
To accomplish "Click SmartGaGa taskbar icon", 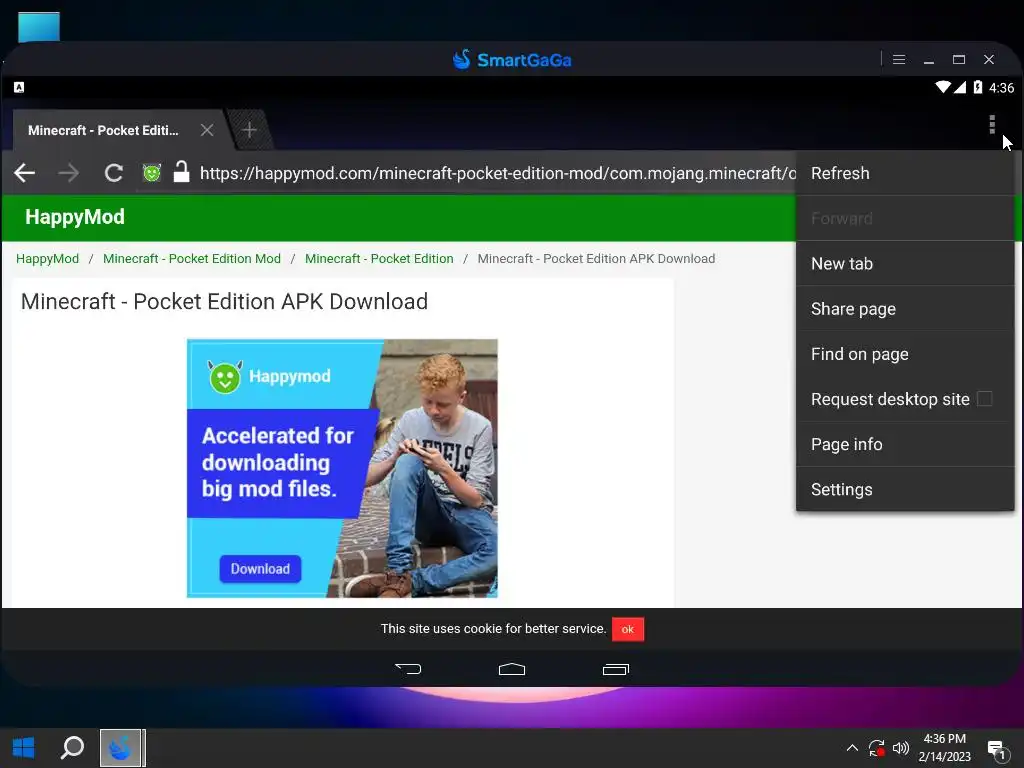I will pos(121,748).
